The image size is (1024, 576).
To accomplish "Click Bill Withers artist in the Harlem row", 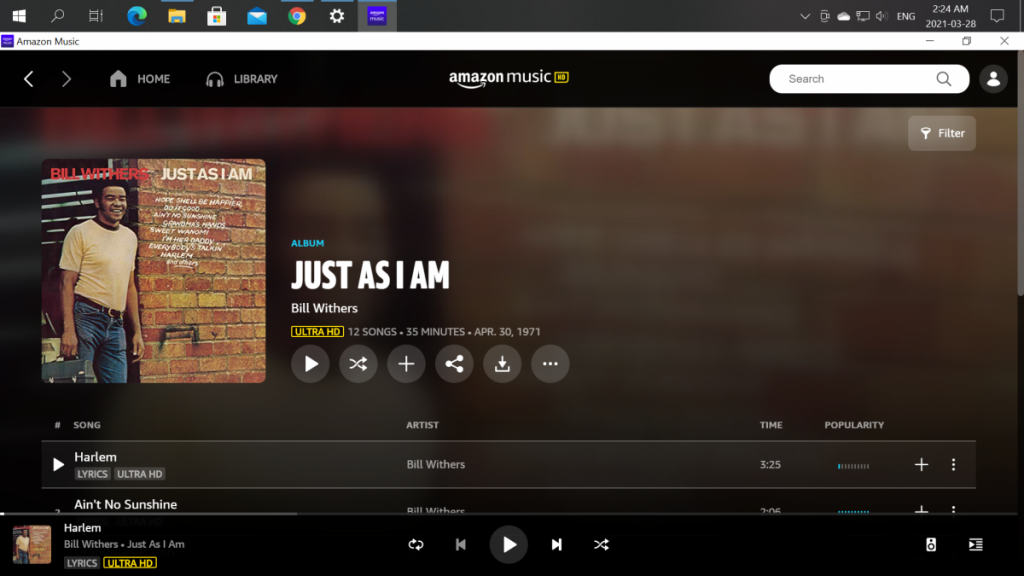I will pyautogui.click(x=436, y=464).
